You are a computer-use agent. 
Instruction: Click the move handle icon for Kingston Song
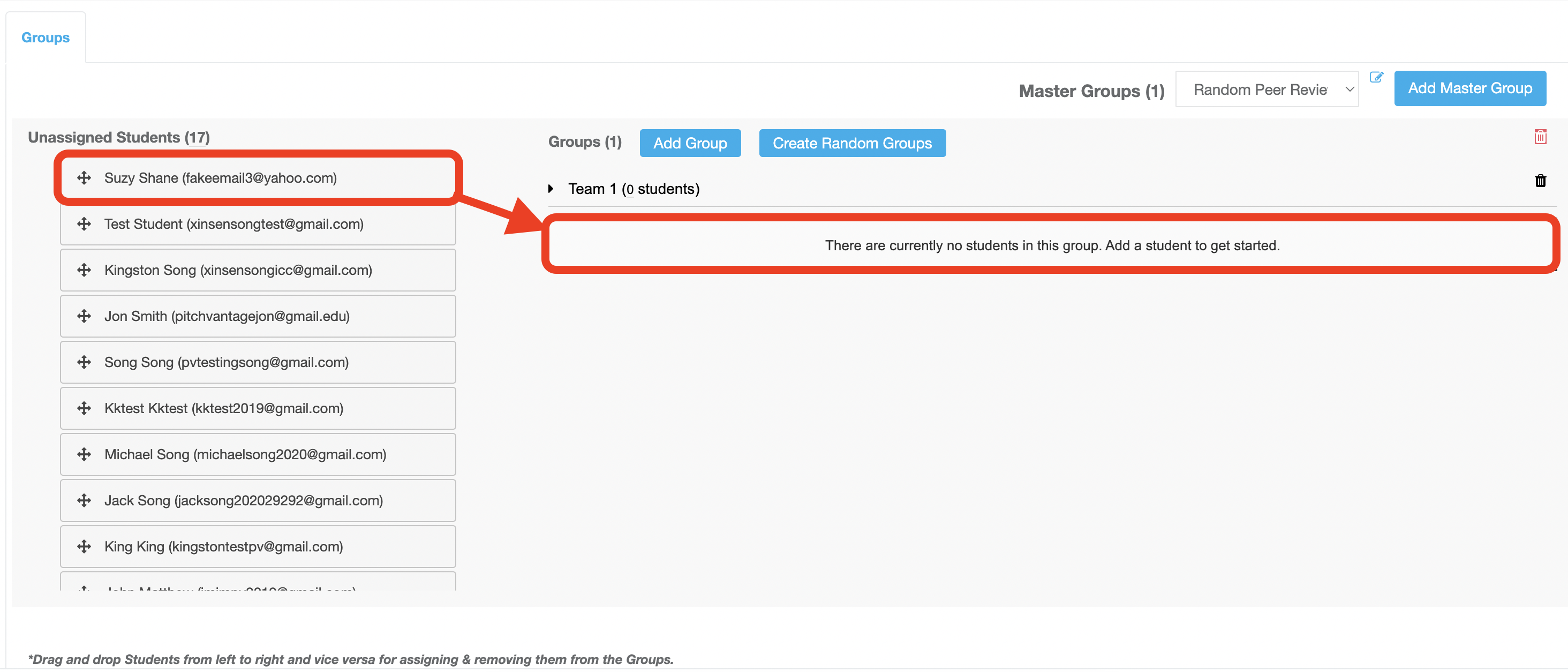point(84,270)
